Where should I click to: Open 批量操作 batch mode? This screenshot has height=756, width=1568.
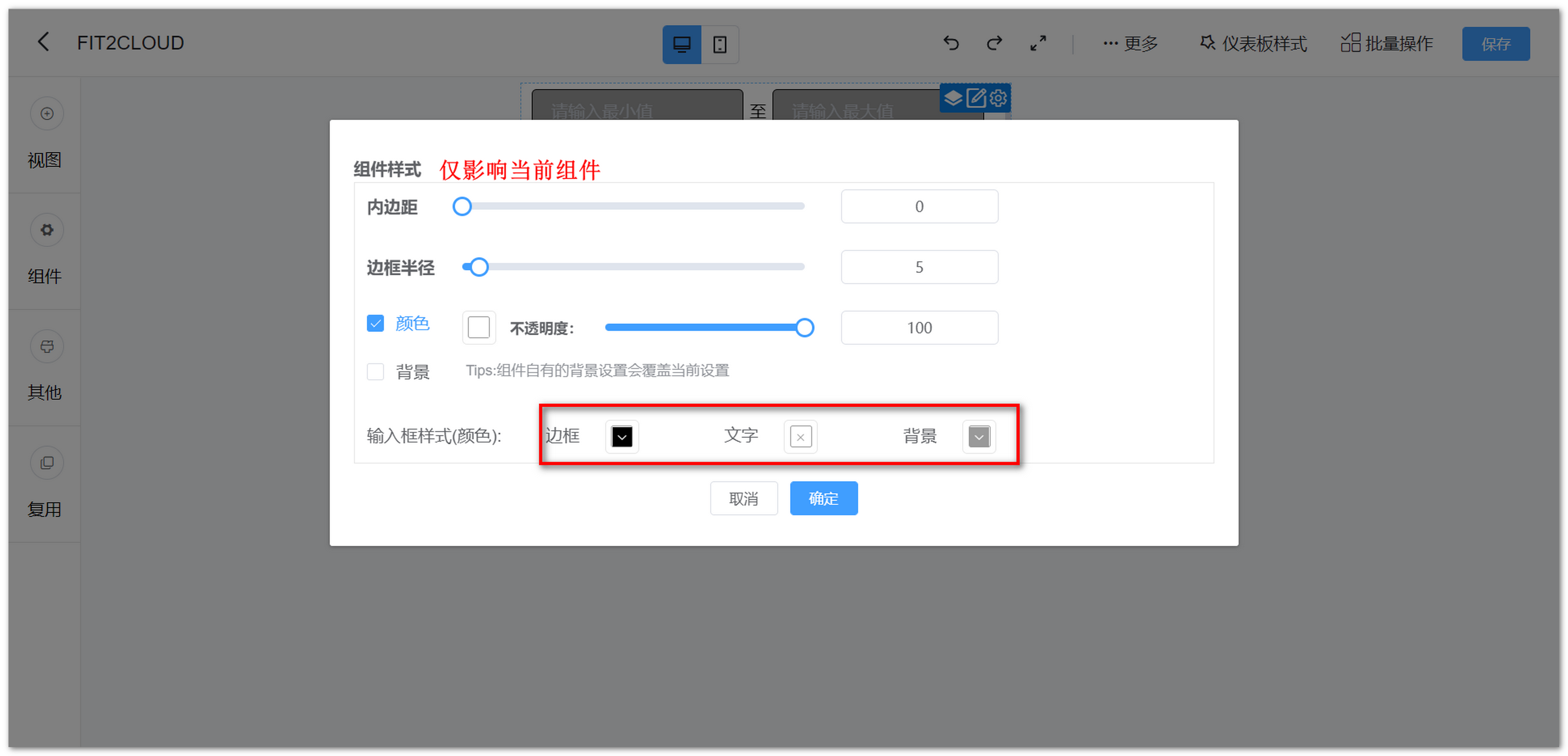coord(1387,44)
